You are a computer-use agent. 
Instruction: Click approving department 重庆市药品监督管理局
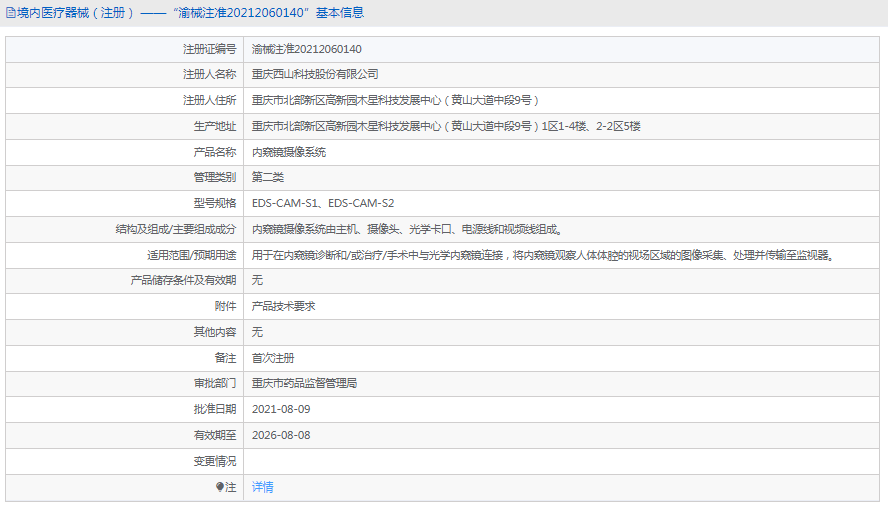[x=305, y=383]
